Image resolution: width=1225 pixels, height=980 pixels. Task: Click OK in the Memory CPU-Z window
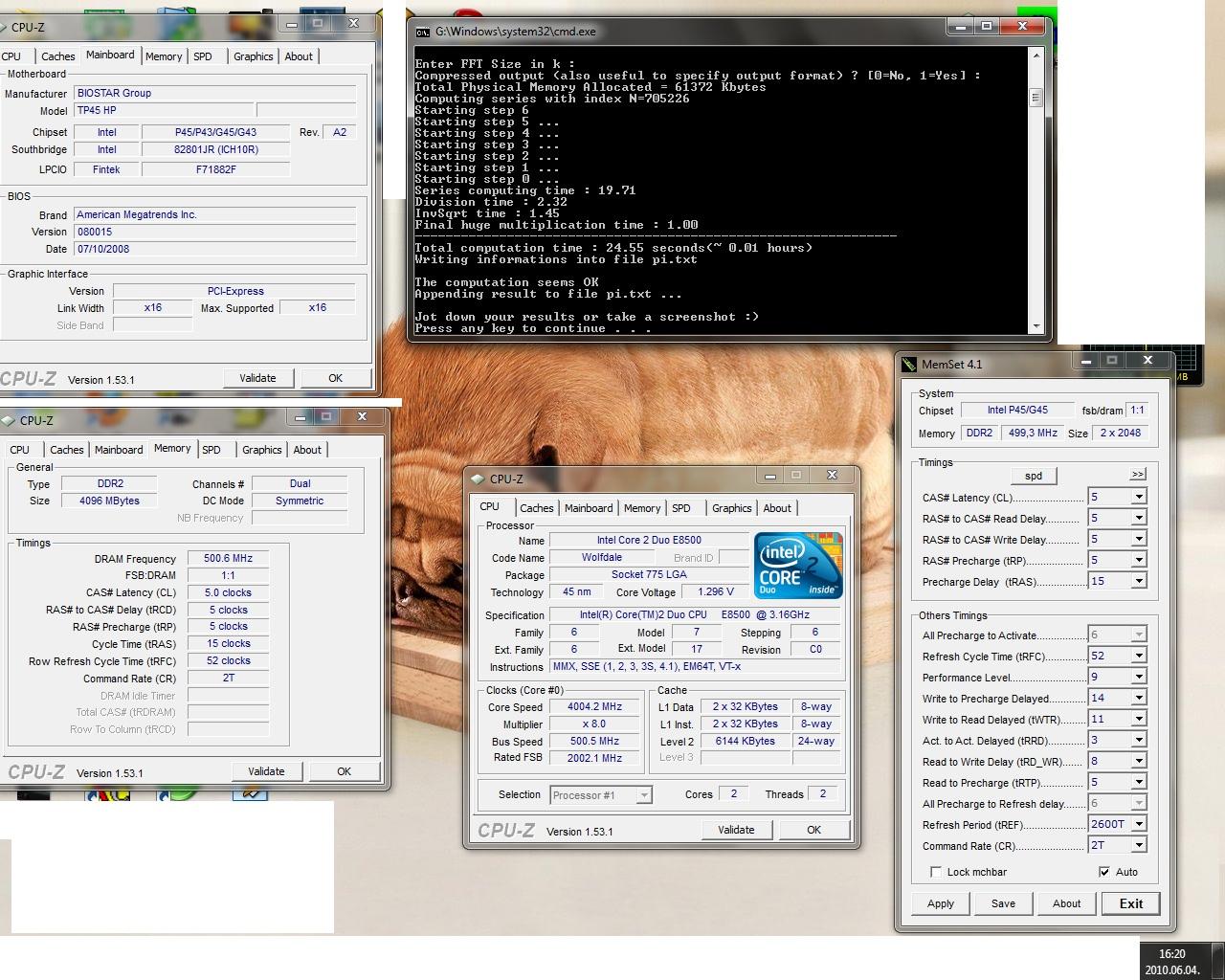click(344, 771)
